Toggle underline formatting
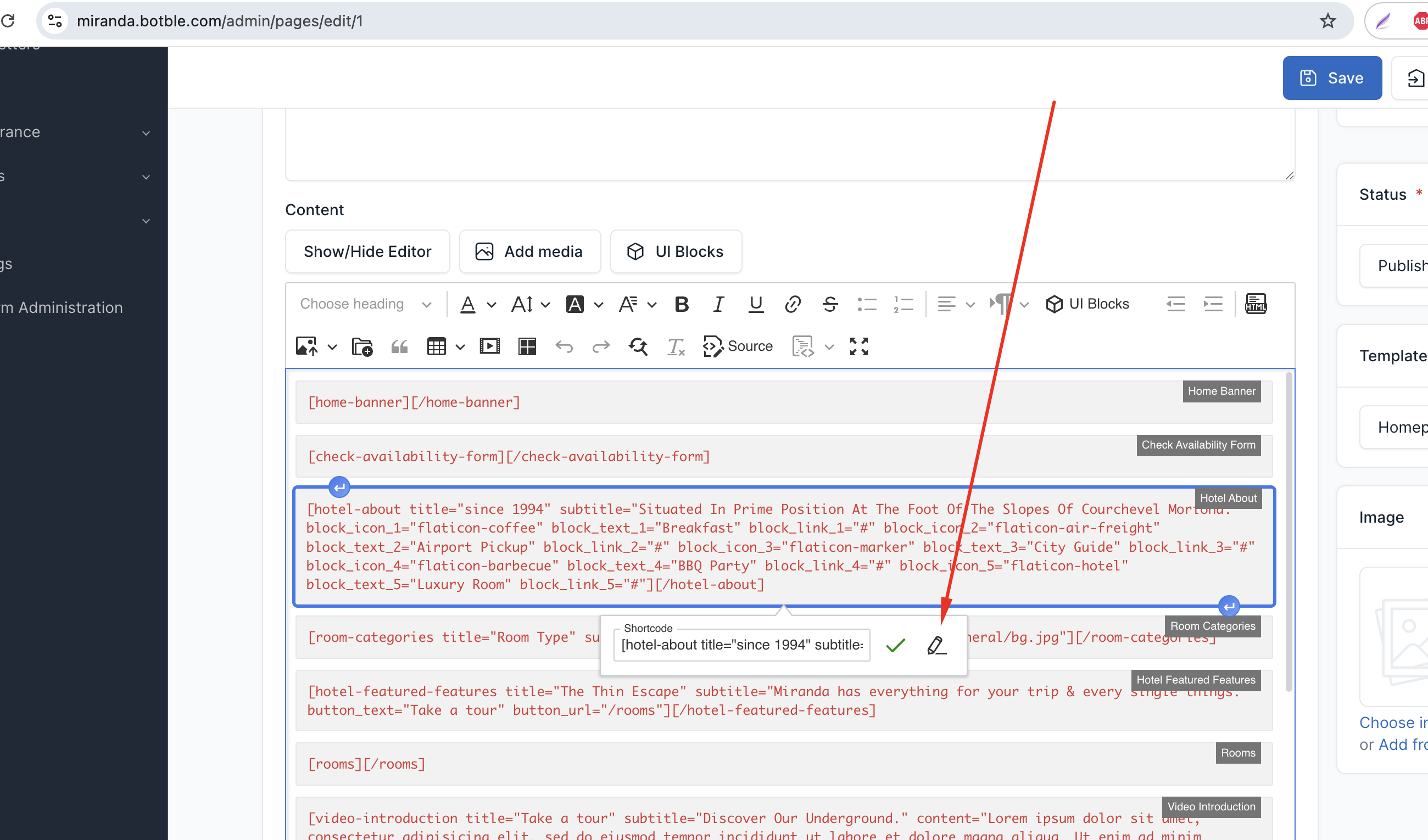The image size is (1428, 840). coord(756,304)
